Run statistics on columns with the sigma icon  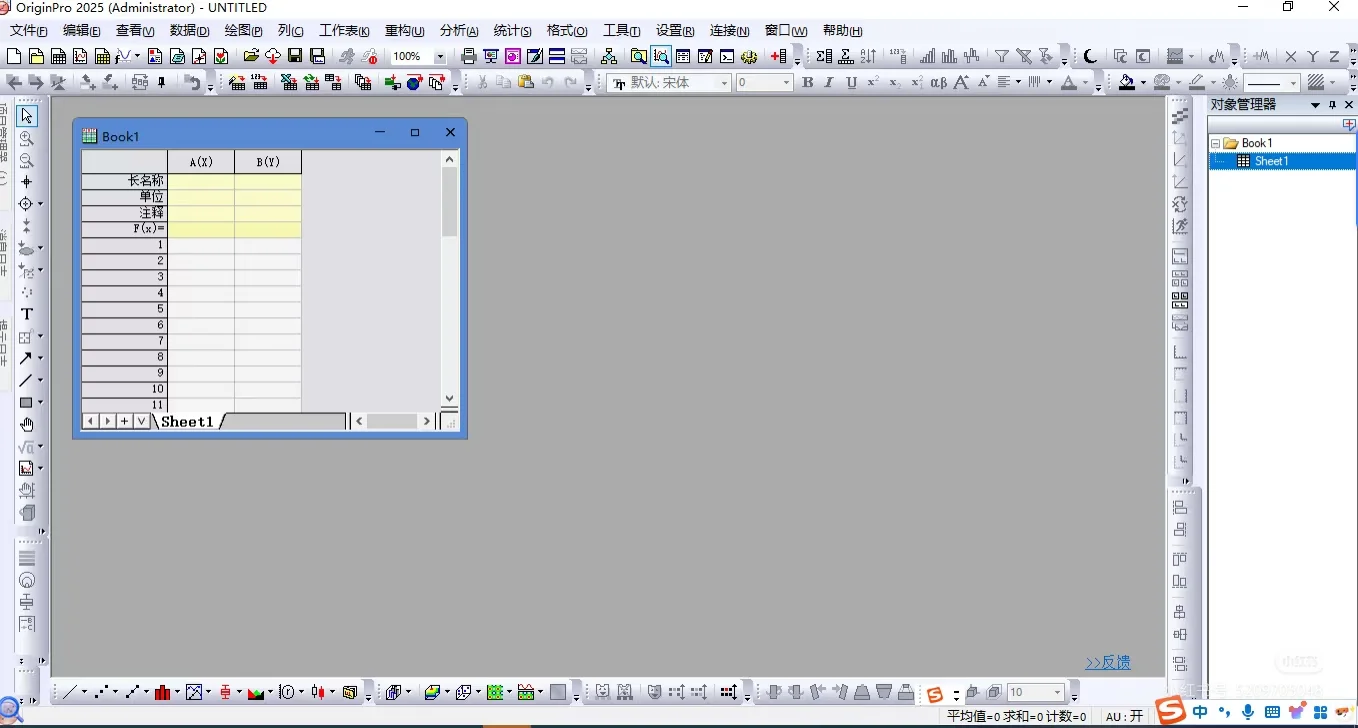point(823,57)
